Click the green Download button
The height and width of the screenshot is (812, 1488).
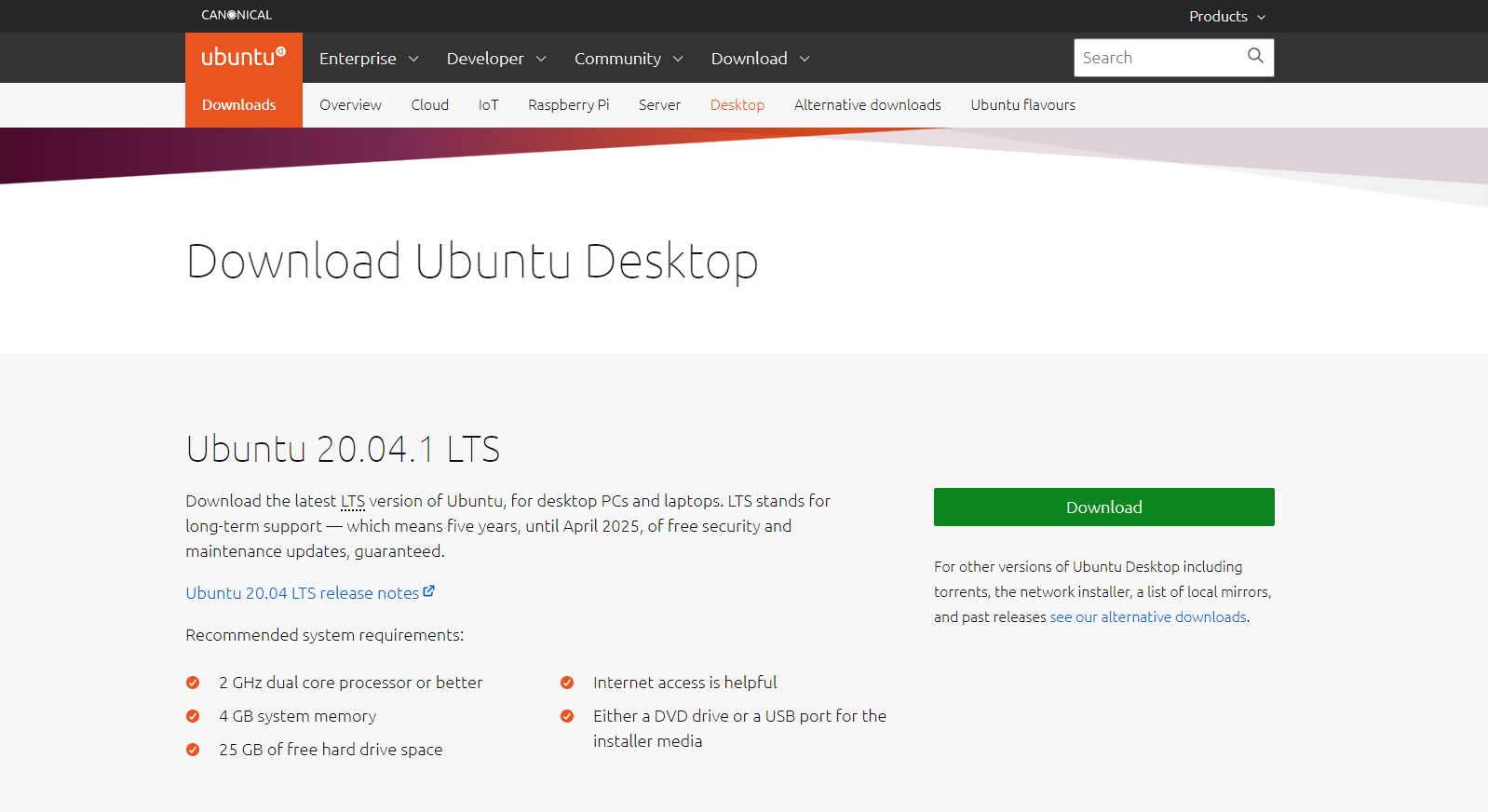pos(1104,507)
